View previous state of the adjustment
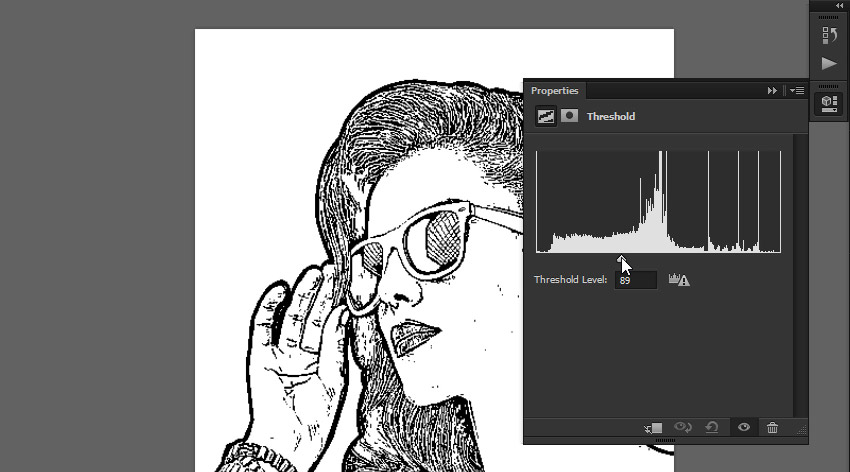 pyautogui.click(x=682, y=428)
